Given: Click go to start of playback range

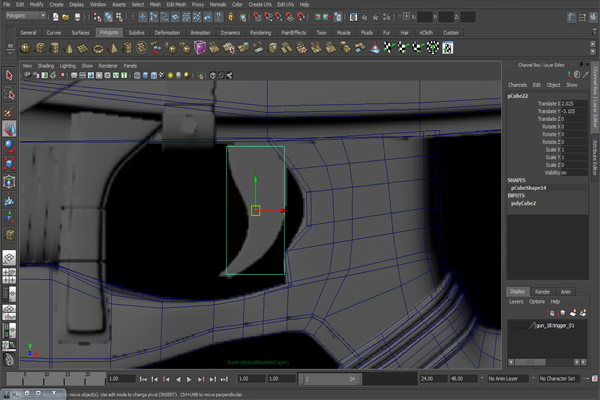Looking at the screenshot, I should tap(143, 379).
